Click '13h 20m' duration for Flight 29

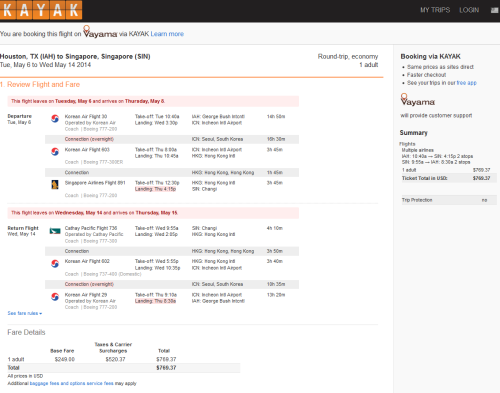point(276,295)
